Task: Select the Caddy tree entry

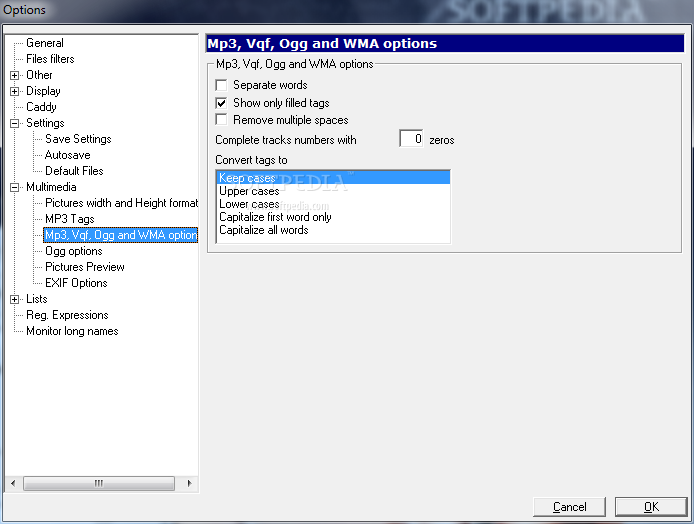Action: 41,107
